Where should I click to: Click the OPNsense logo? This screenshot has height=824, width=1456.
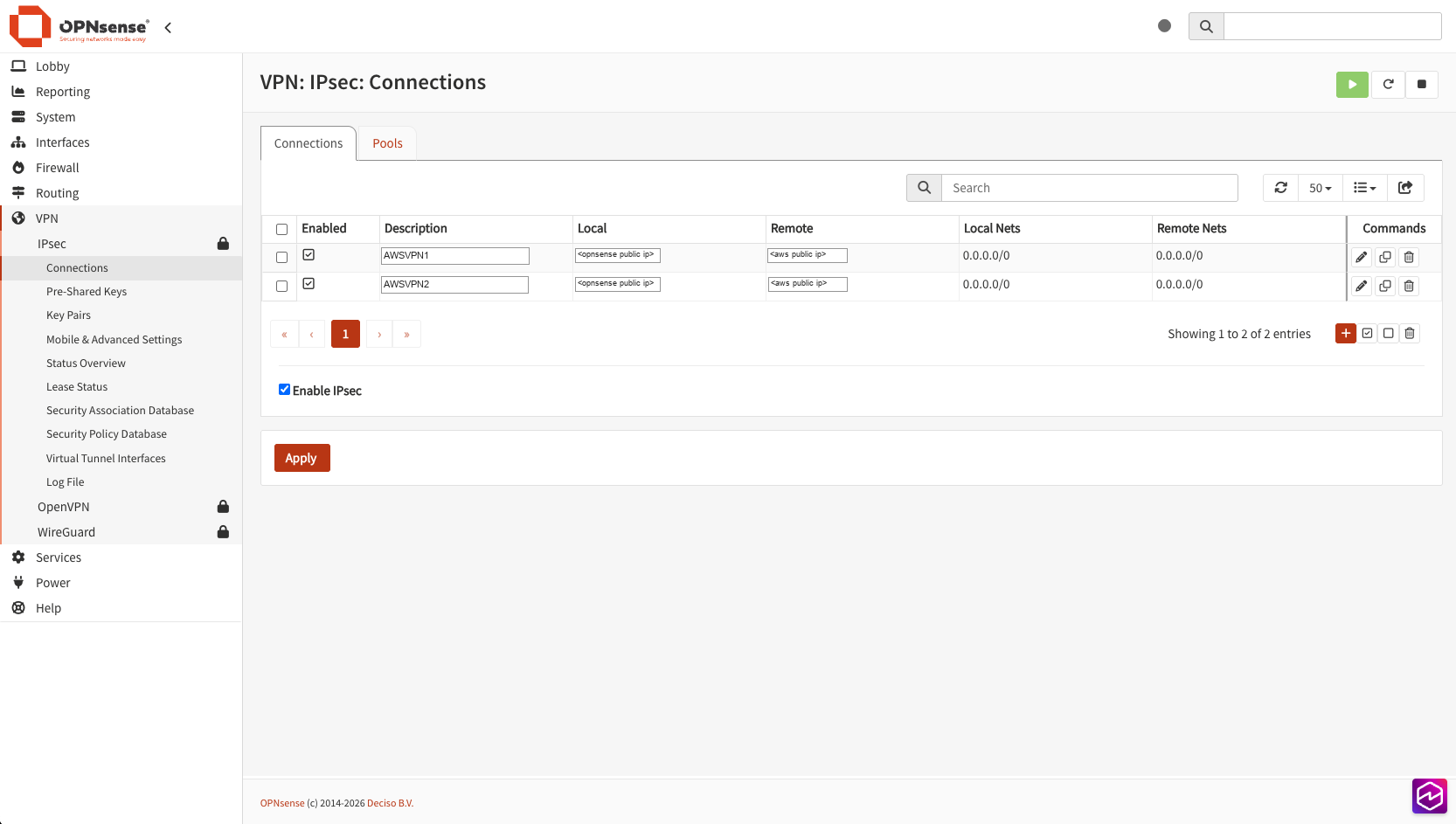coord(80,26)
